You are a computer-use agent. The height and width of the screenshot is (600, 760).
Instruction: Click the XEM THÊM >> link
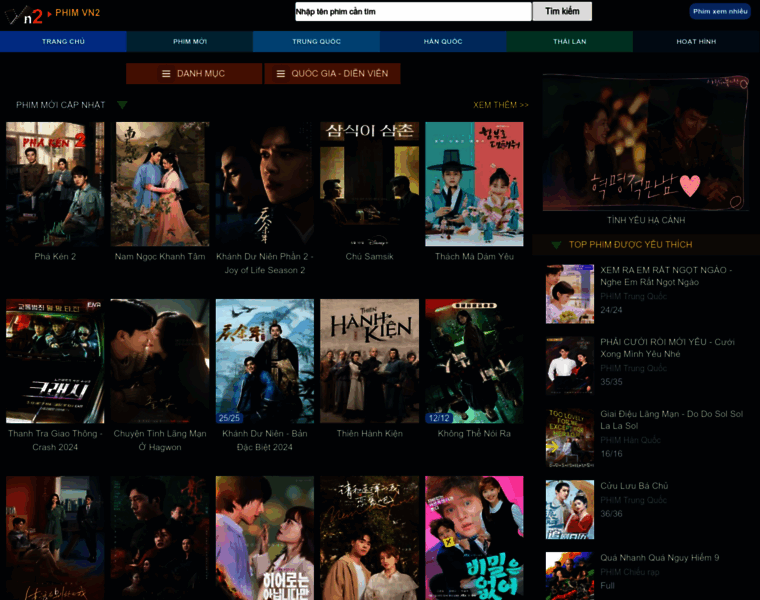pyautogui.click(x=501, y=105)
